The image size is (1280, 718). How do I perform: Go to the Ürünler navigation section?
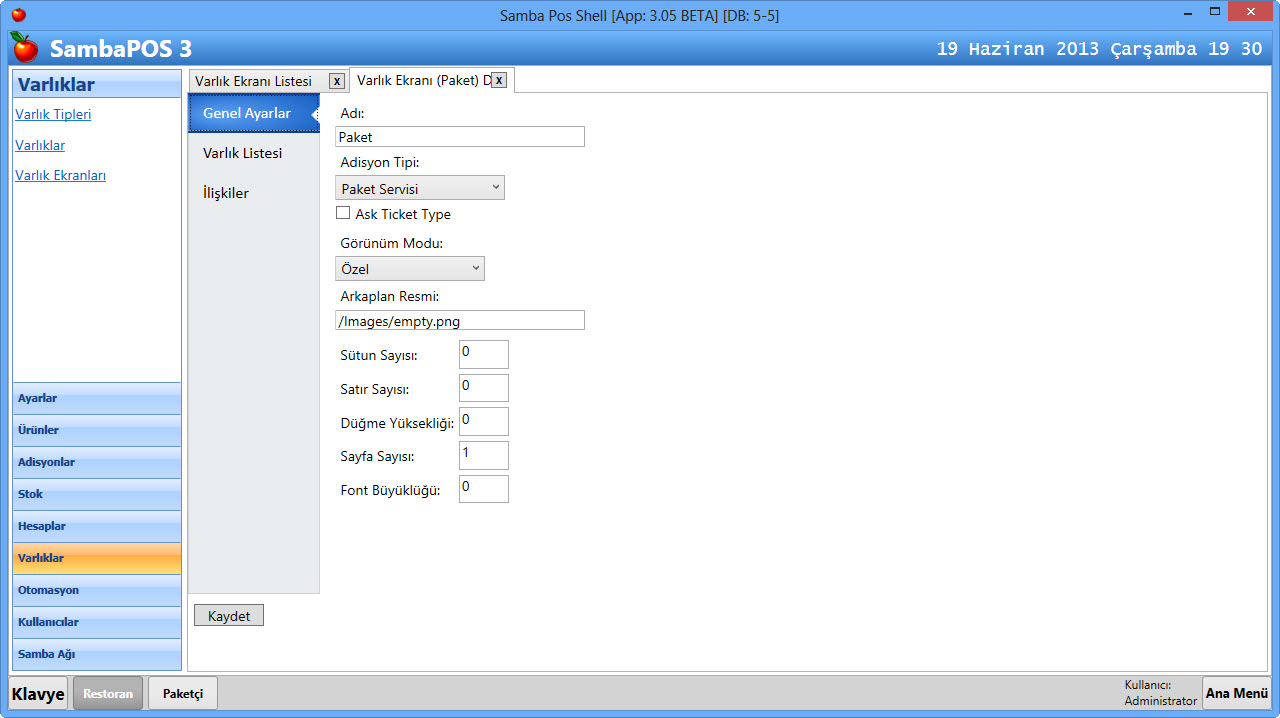click(x=97, y=430)
